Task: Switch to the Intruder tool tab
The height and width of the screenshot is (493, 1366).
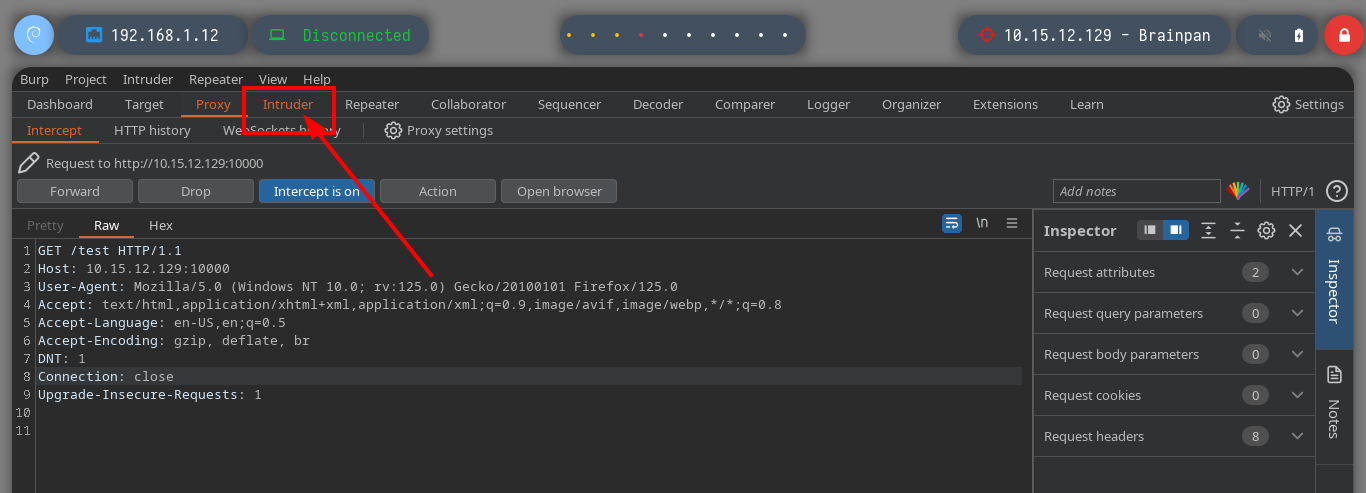Action: pos(288,104)
